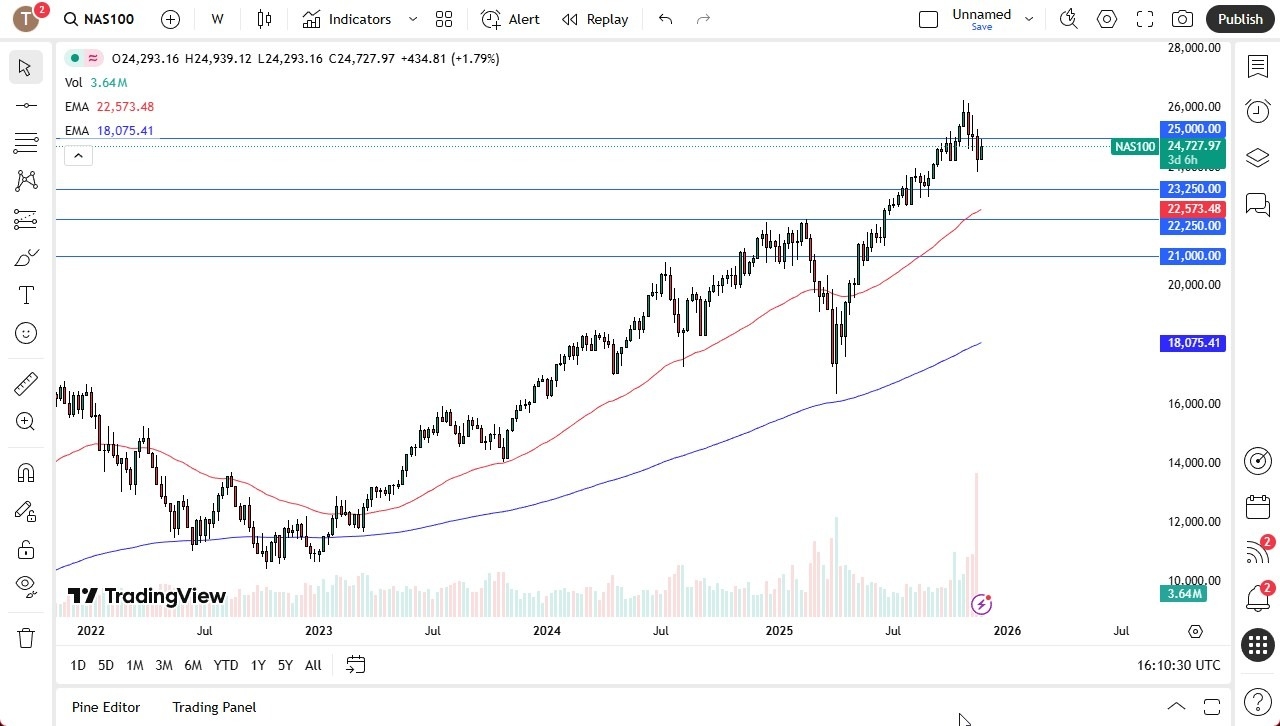Select the trend line tool
Screen dimensions: 1280x726
click(25, 105)
